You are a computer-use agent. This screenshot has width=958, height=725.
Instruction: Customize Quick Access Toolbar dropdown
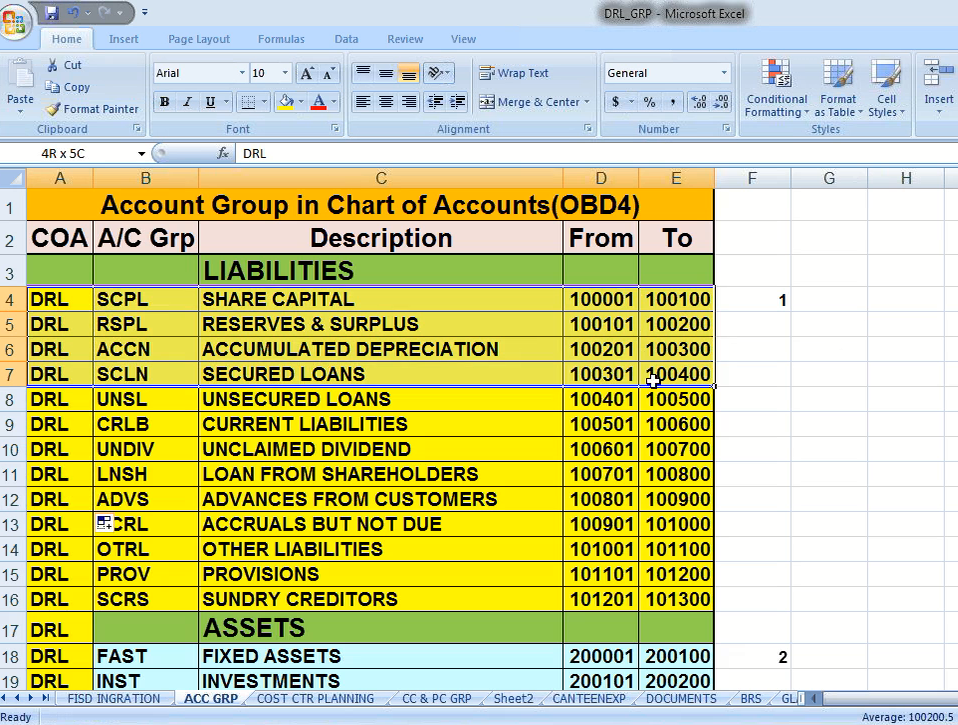(145, 12)
